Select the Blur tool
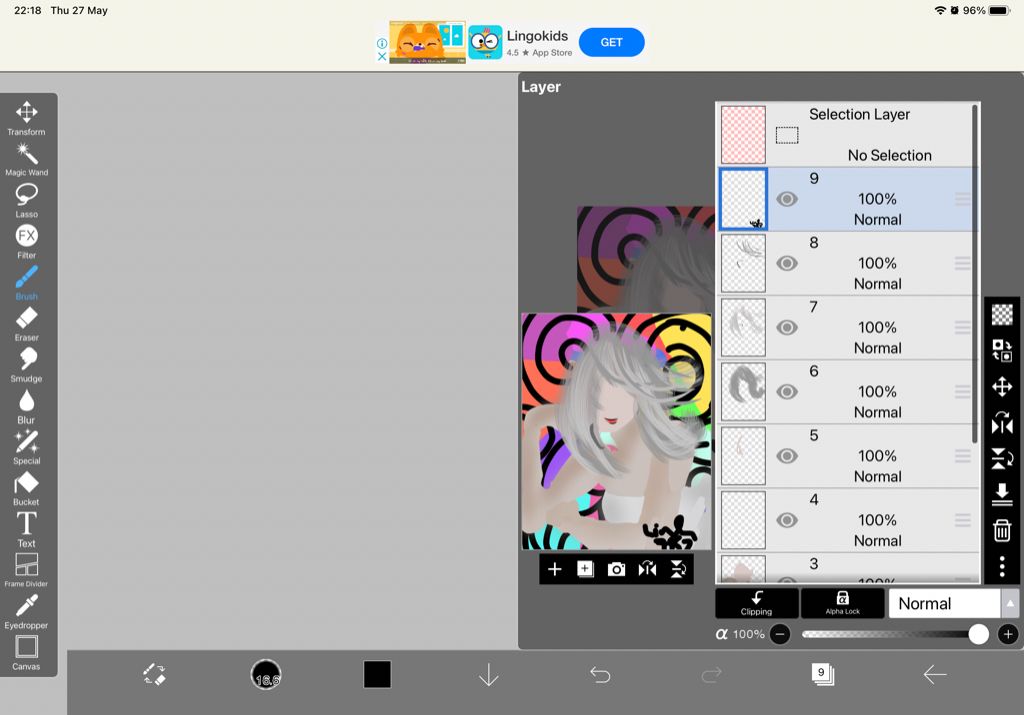1024x715 pixels. [x=26, y=406]
